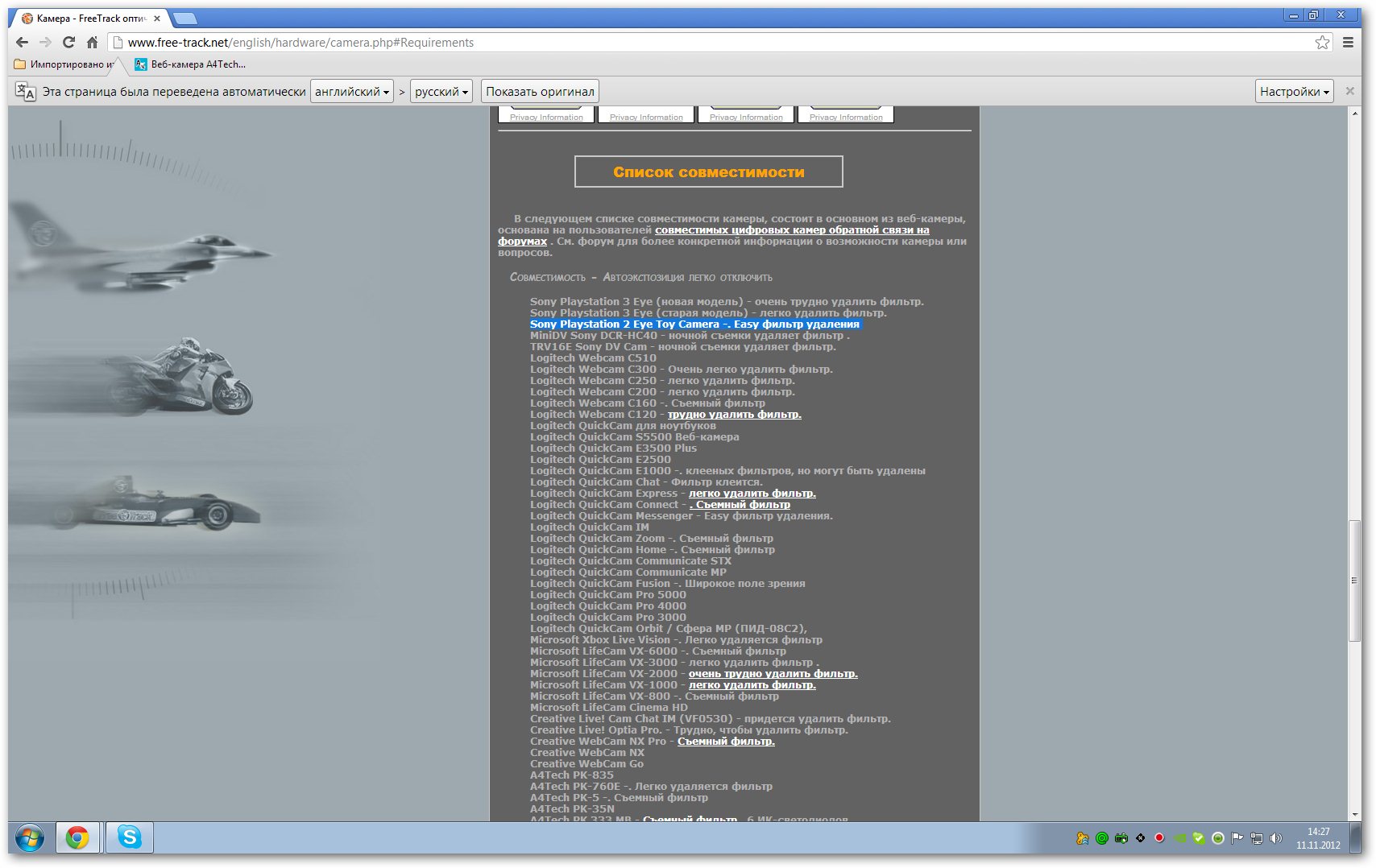This screenshot has width=1376, height=868.
Task: Click the scrollbar down arrow
Action: (1355, 815)
